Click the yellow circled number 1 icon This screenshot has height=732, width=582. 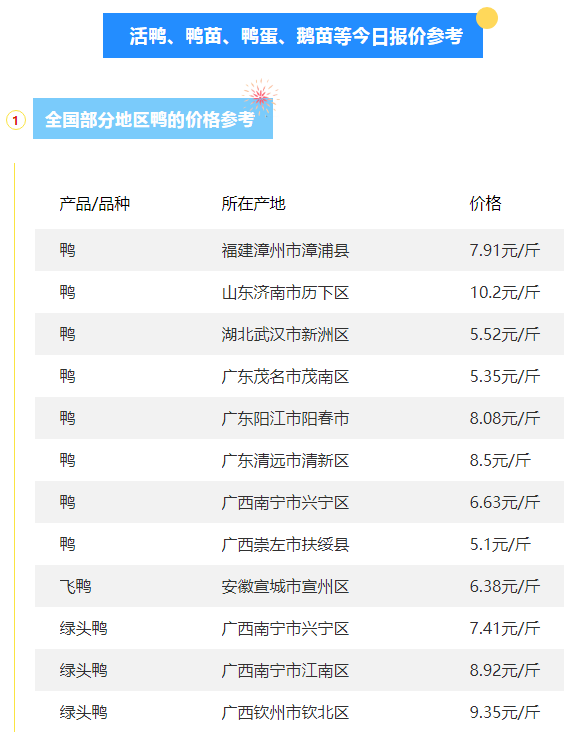15,120
